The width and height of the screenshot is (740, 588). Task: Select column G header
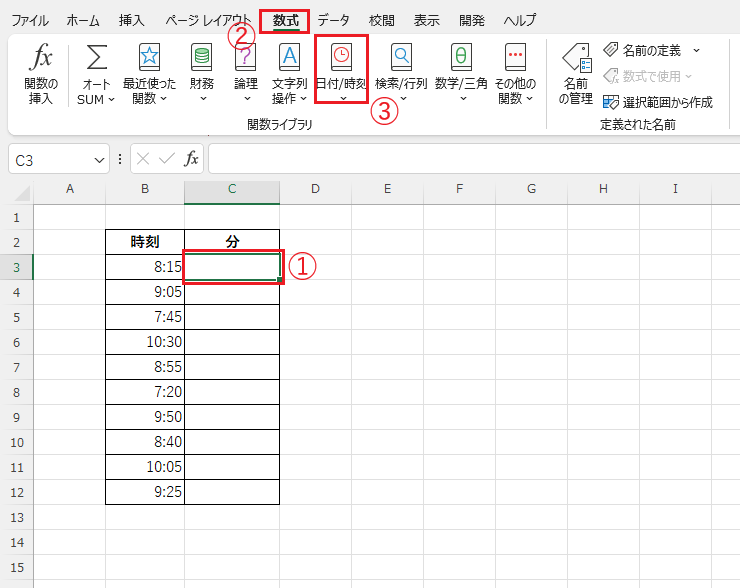click(x=531, y=189)
